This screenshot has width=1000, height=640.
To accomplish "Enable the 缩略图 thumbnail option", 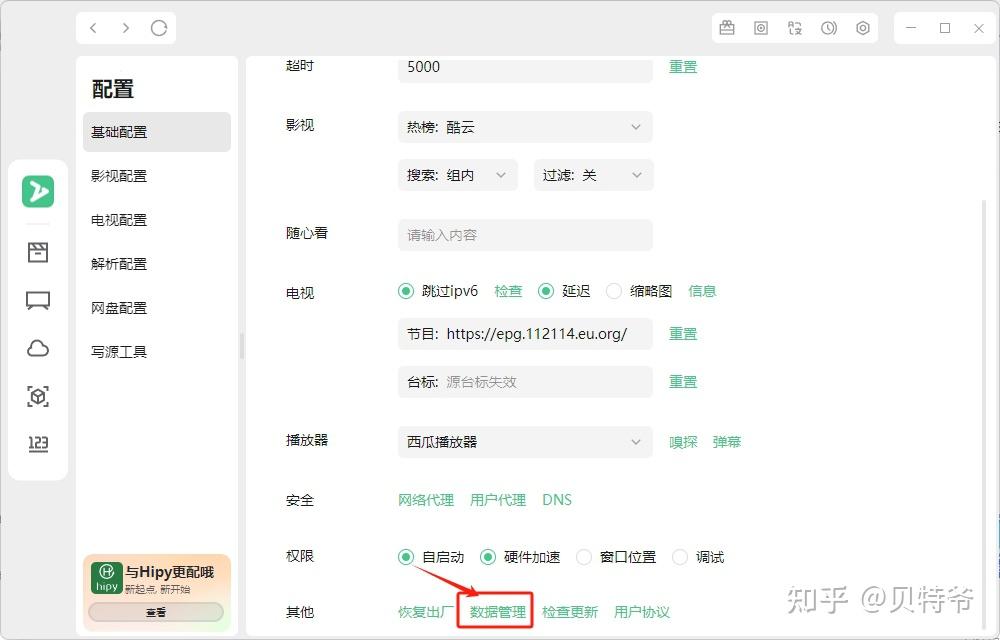I will (613, 291).
